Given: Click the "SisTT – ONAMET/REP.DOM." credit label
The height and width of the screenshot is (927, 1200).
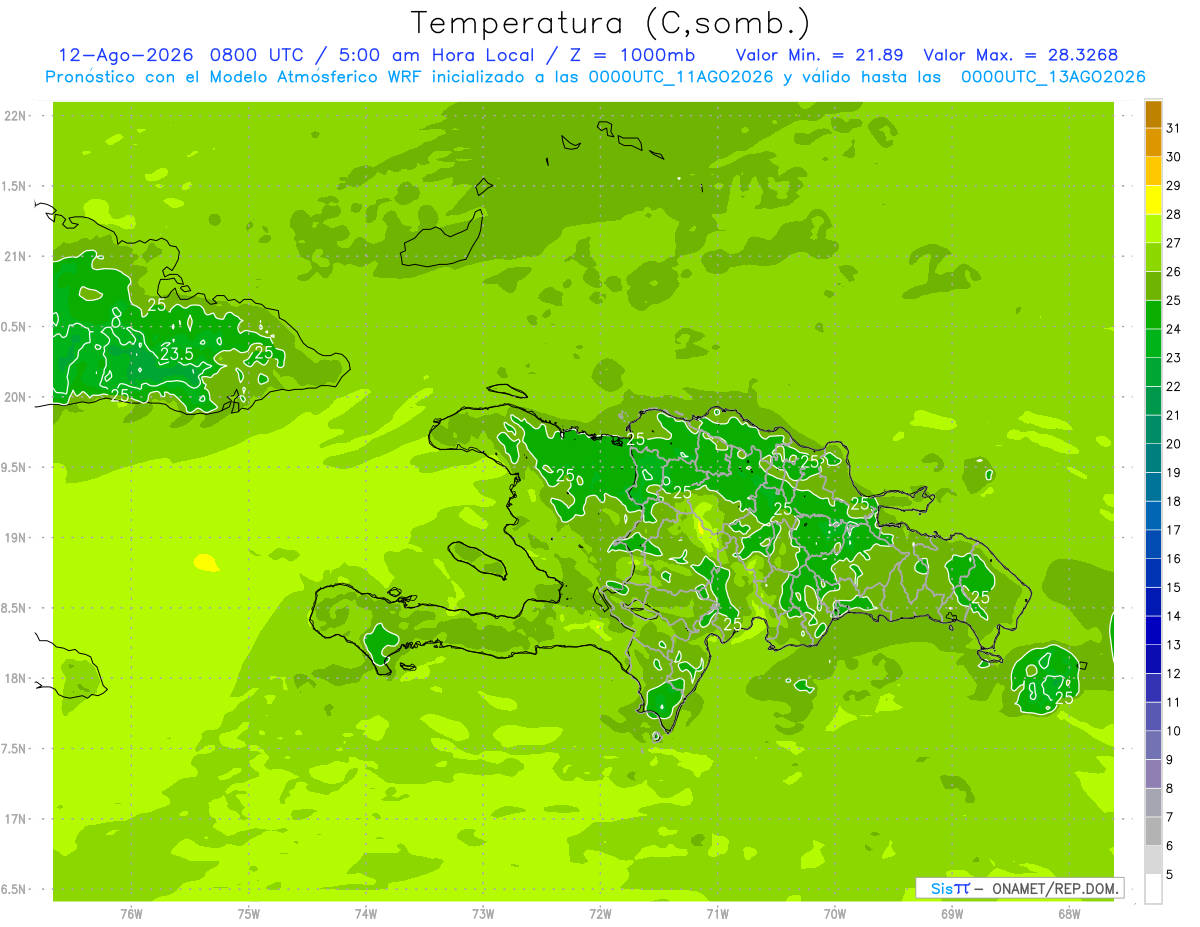Looking at the screenshot, I should coord(1020,888).
